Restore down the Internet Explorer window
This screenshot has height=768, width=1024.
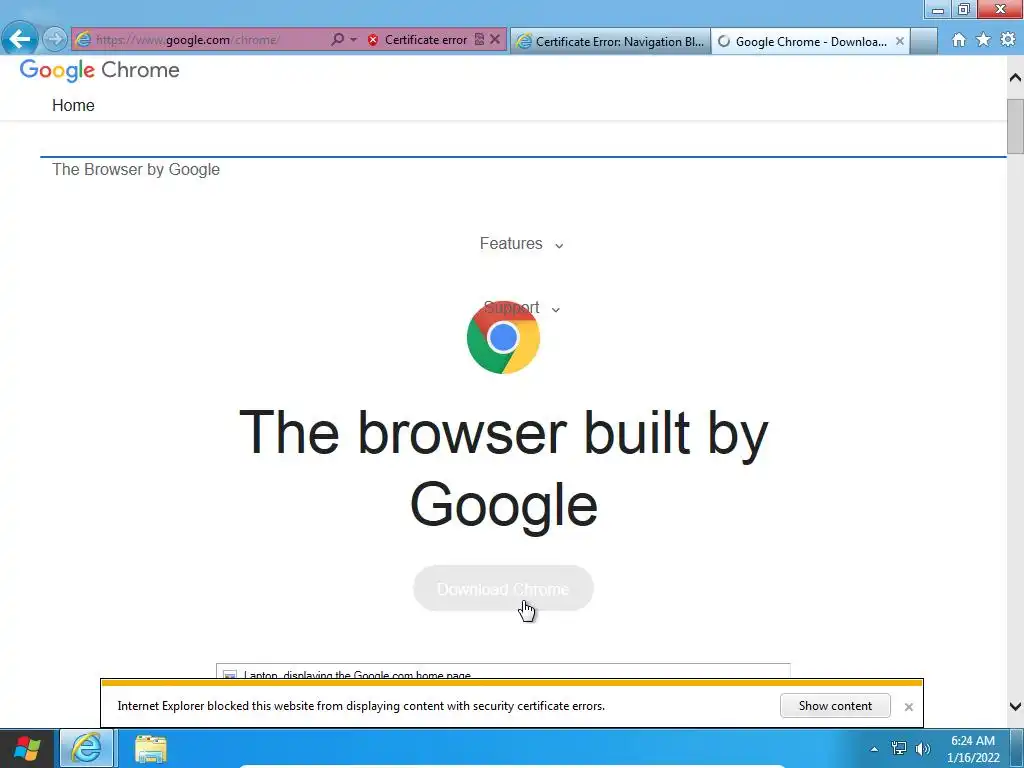[x=963, y=9]
